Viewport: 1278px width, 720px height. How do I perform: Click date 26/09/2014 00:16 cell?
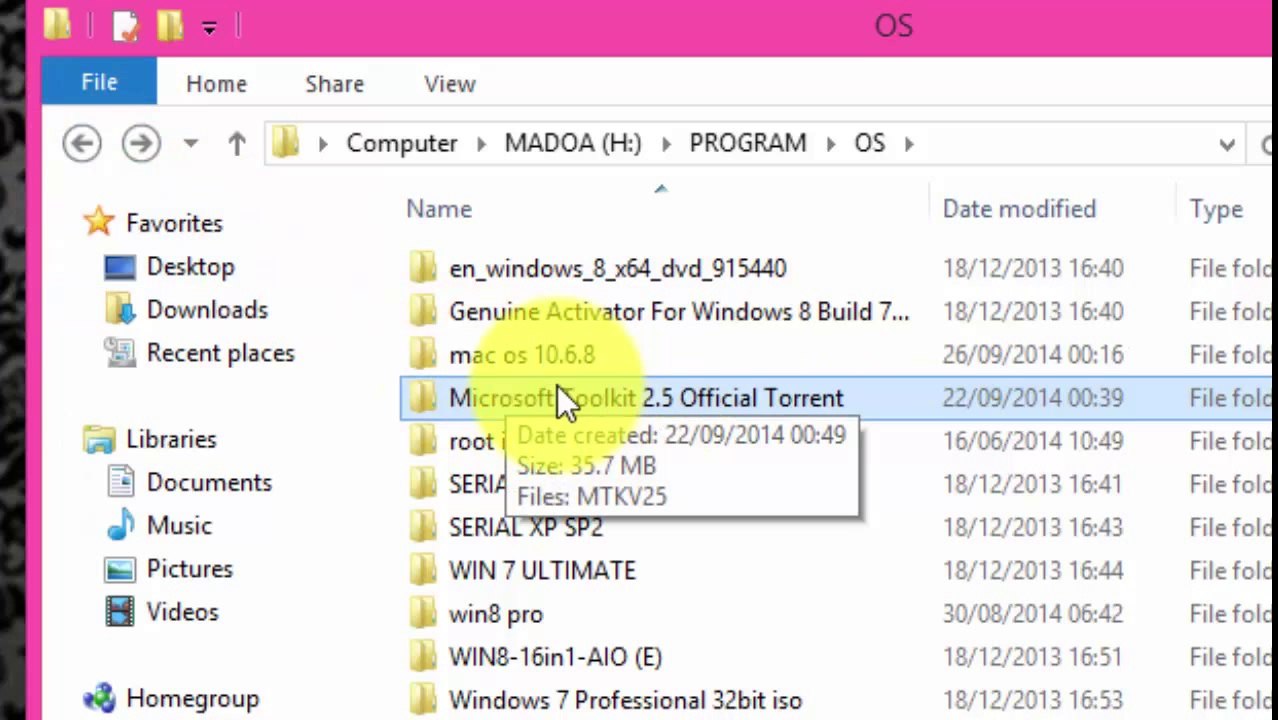pyautogui.click(x=1032, y=355)
